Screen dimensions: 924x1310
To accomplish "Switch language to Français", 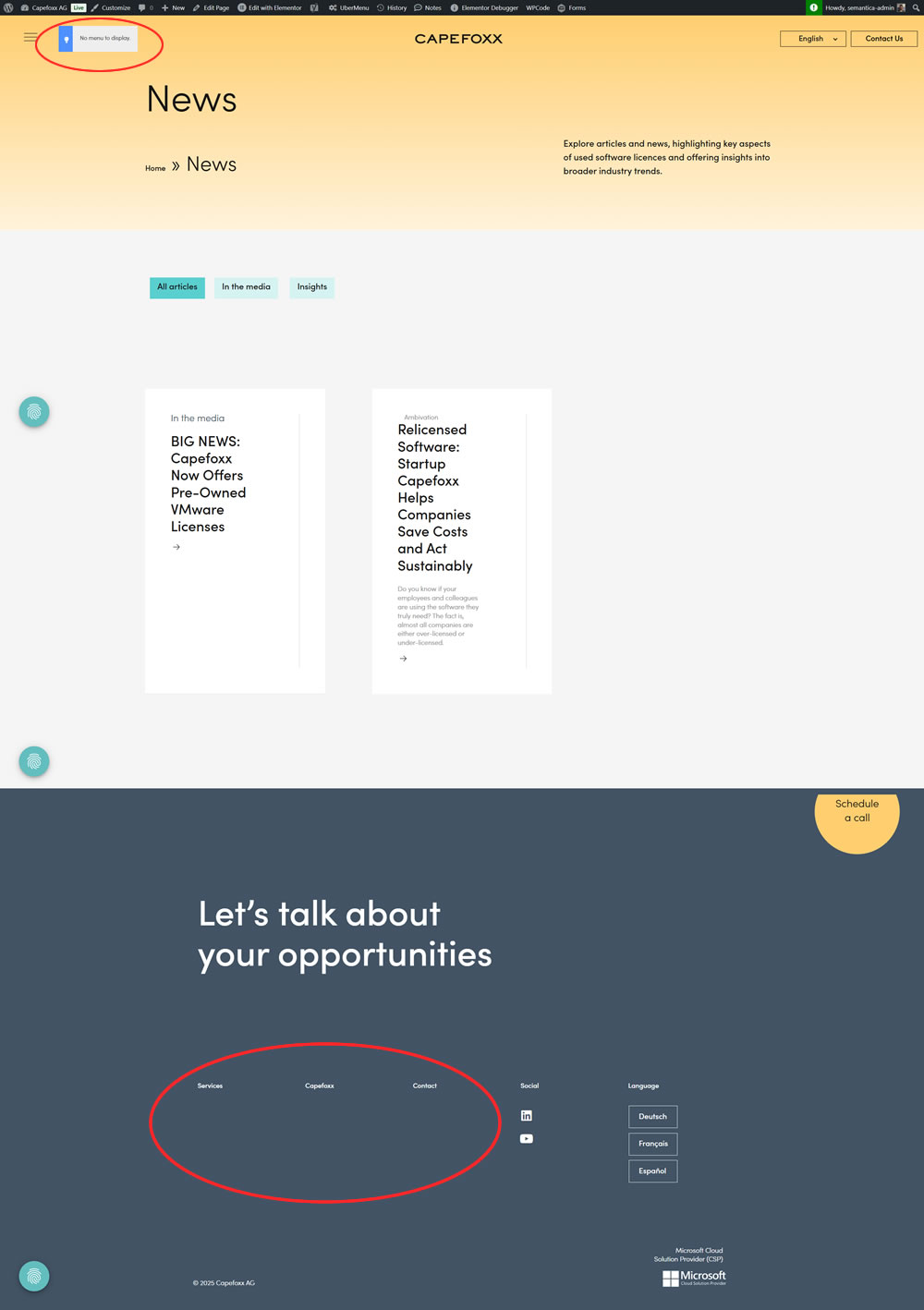I will tap(653, 1144).
